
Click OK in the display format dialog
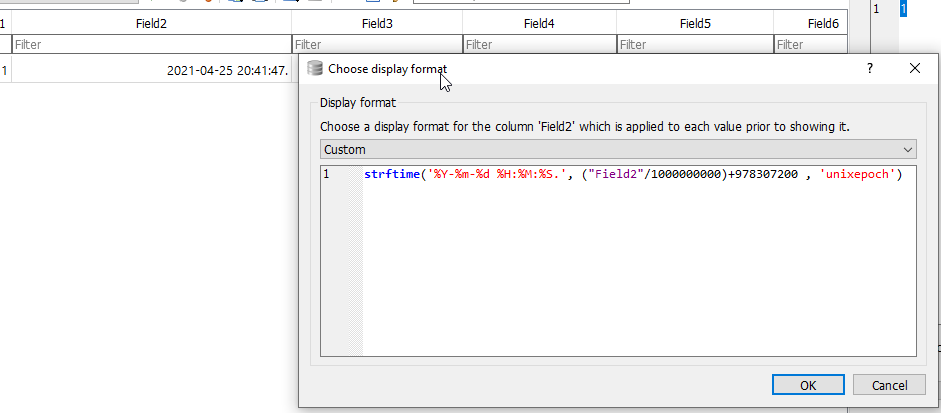808,385
